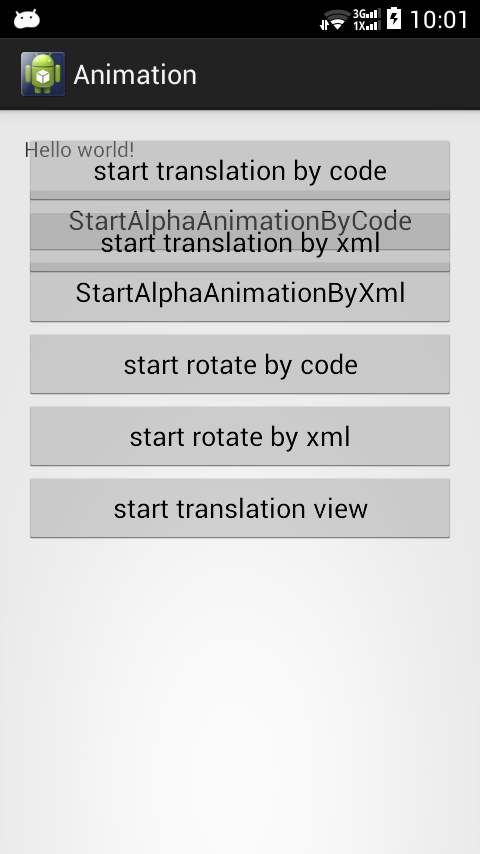
Task: Tap the Hello world! text label
Action: coord(80,150)
